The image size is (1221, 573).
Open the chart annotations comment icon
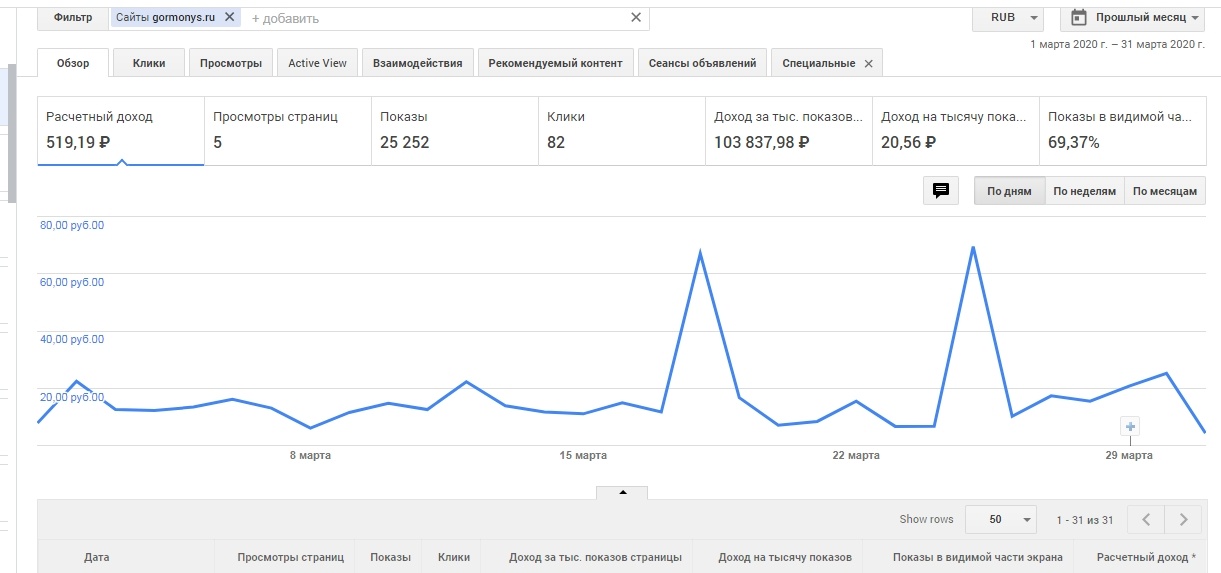[940, 191]
